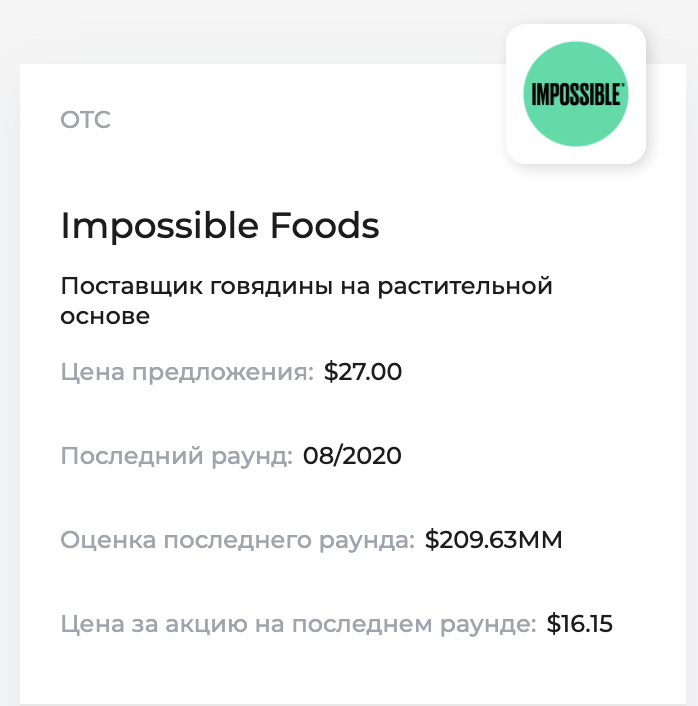Select the word Поставщик in the description
The image size is (698, 706).
coord(131,287)
